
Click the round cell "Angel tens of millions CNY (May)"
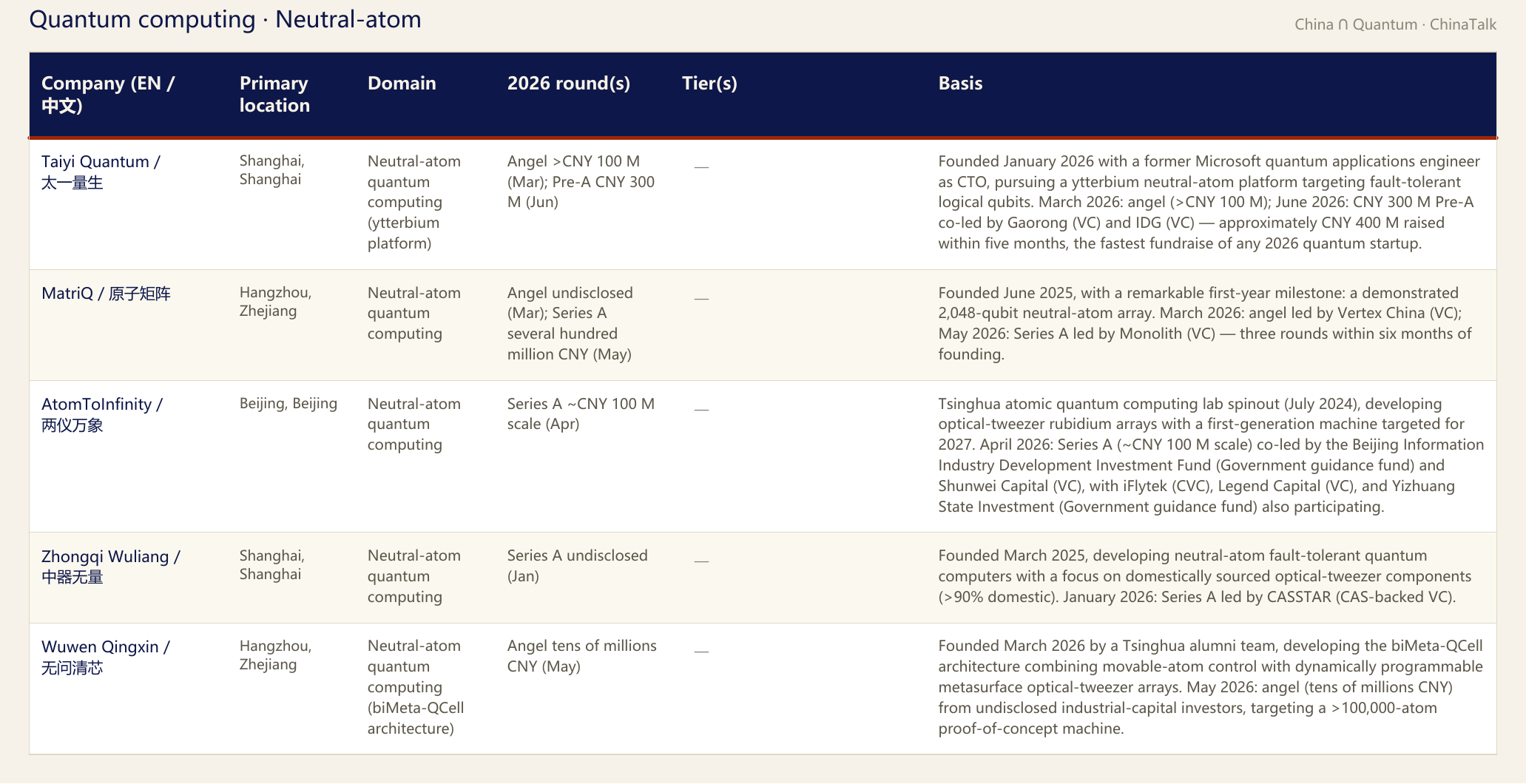[x=582, y=655]
